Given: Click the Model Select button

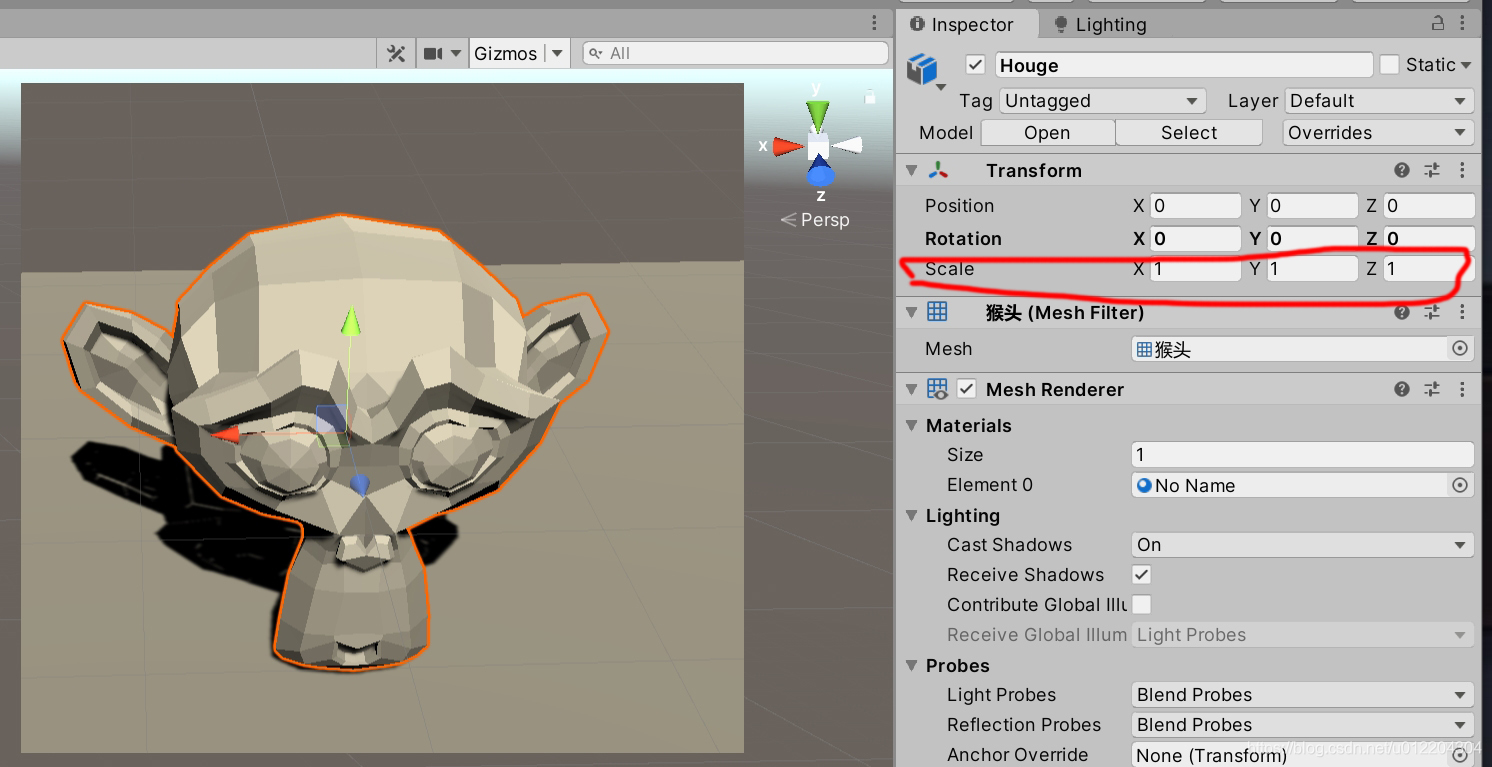Looking at the screenshot, I should click(x=1189, y=133).
